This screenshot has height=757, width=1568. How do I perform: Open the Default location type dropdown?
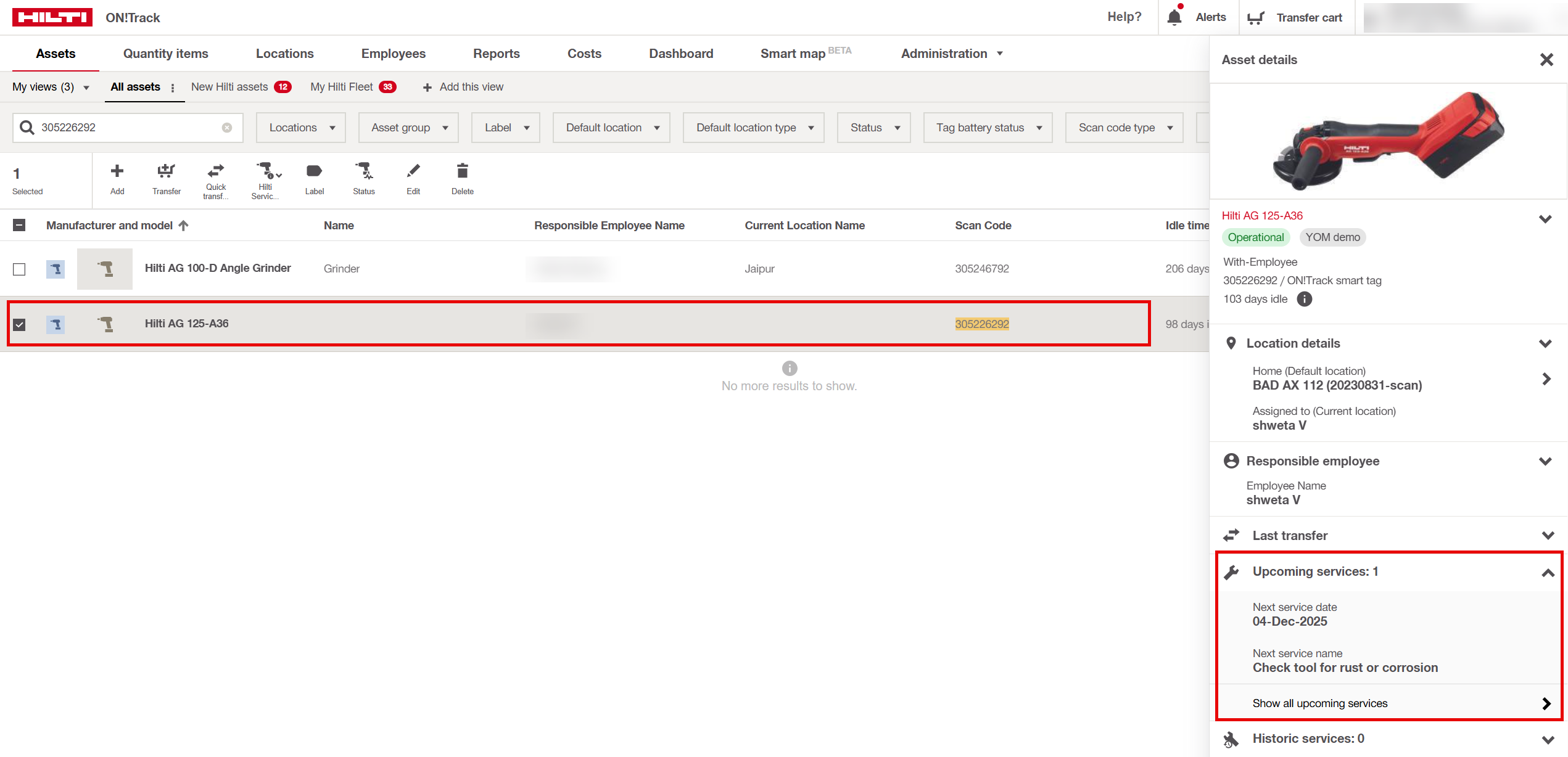753,128
